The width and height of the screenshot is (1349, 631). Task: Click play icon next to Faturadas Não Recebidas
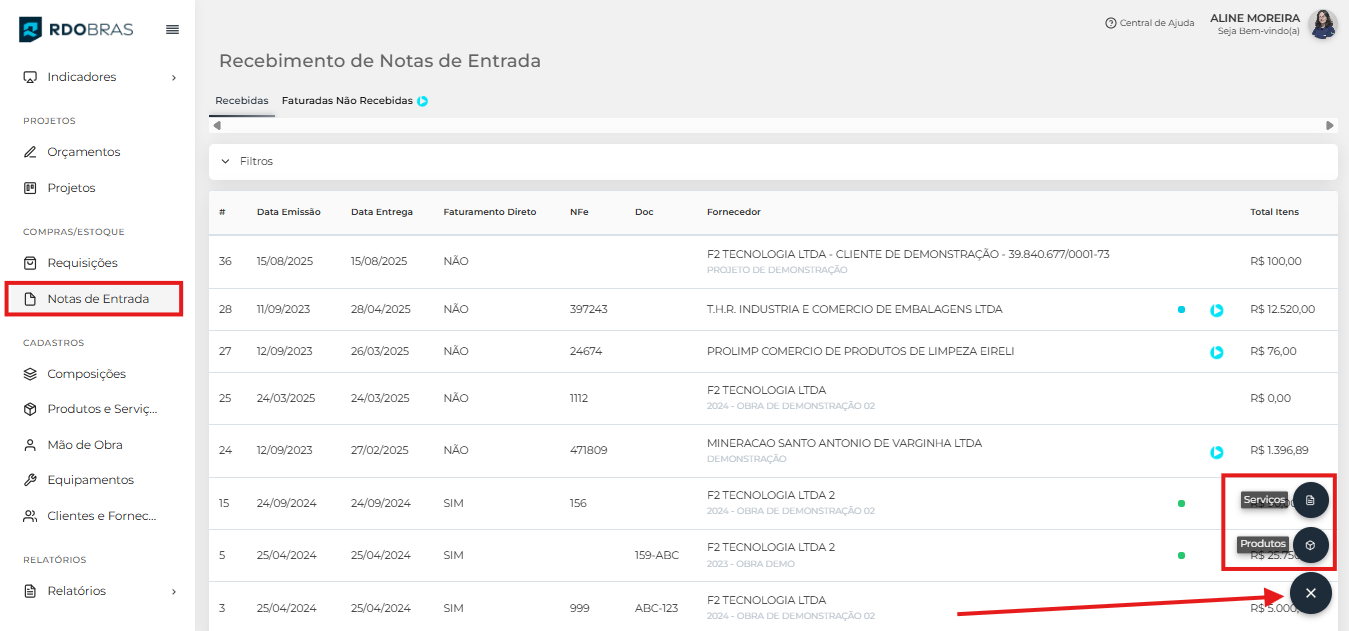[423, 101]
